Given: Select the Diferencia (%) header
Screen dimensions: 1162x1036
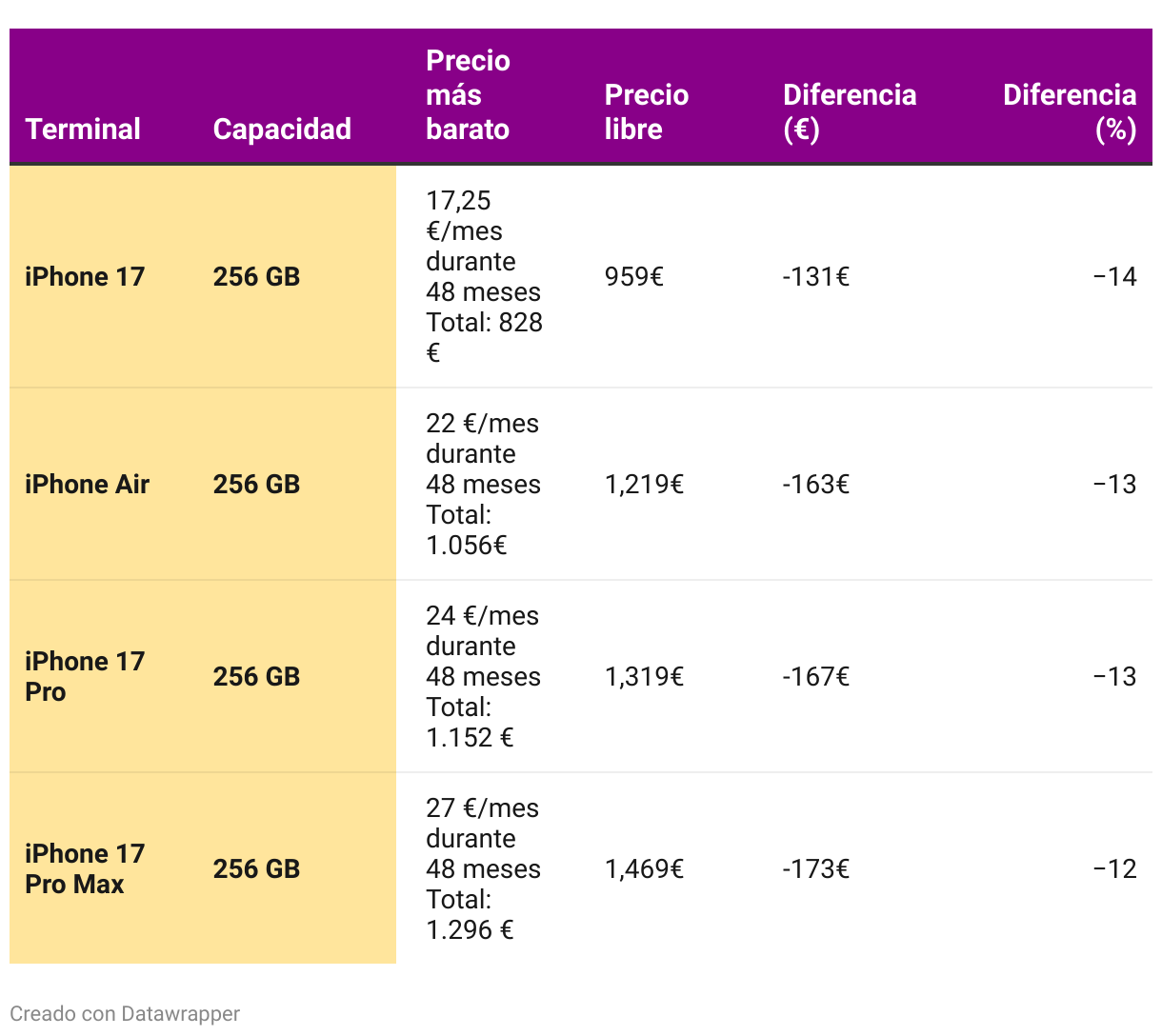Looking at the screenshot, I should pos(1070,111).
